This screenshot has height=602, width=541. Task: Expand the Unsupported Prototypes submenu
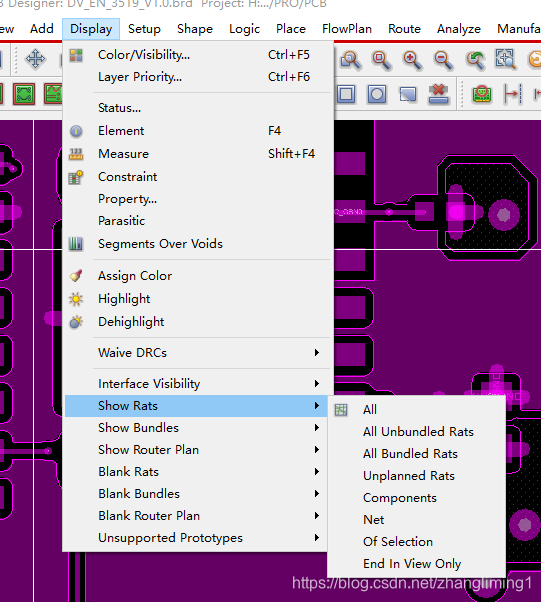tap(196, 538)
